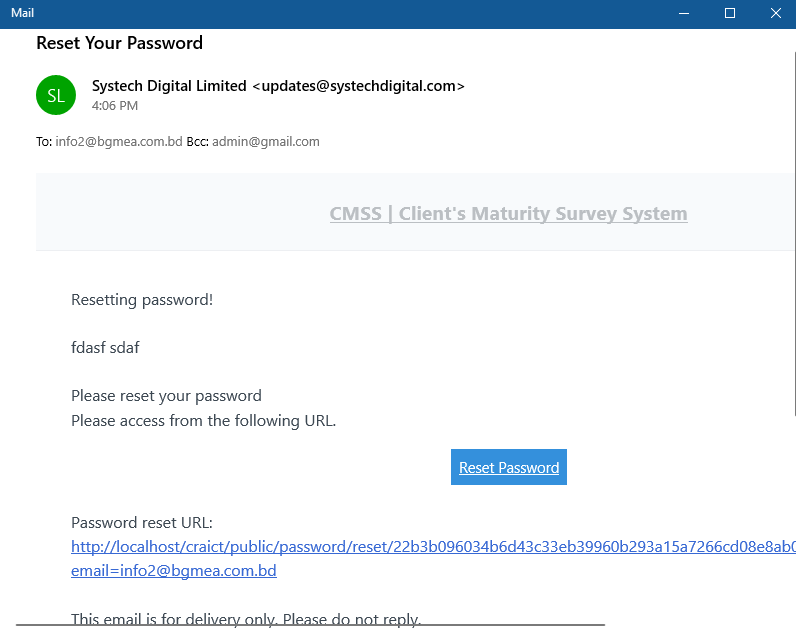
Task: Click the Mail title in the title bar
Action: pyautogui.click(x=23, y=13)
